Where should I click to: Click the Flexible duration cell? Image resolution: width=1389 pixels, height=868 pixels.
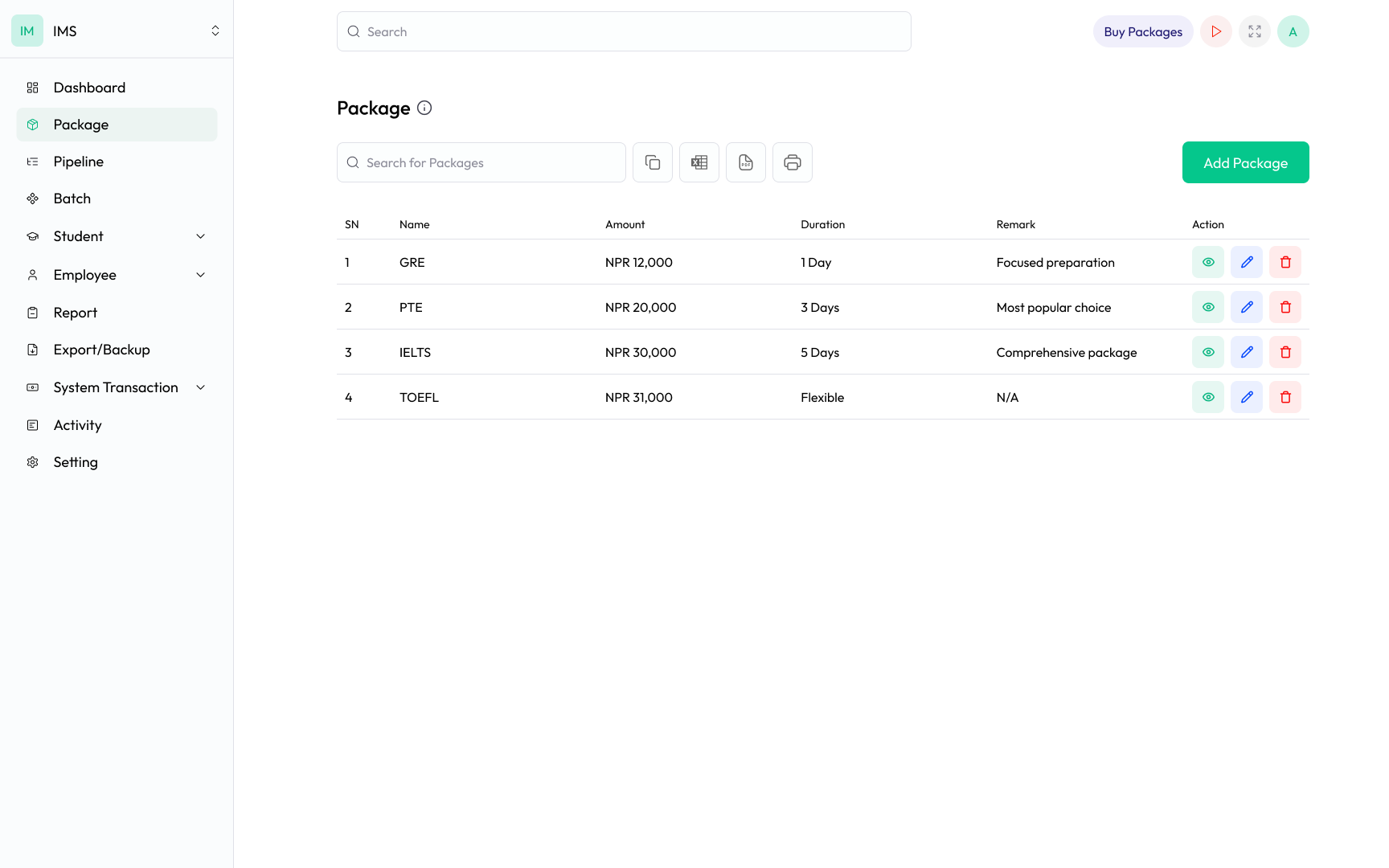click(x=822, y=397)
